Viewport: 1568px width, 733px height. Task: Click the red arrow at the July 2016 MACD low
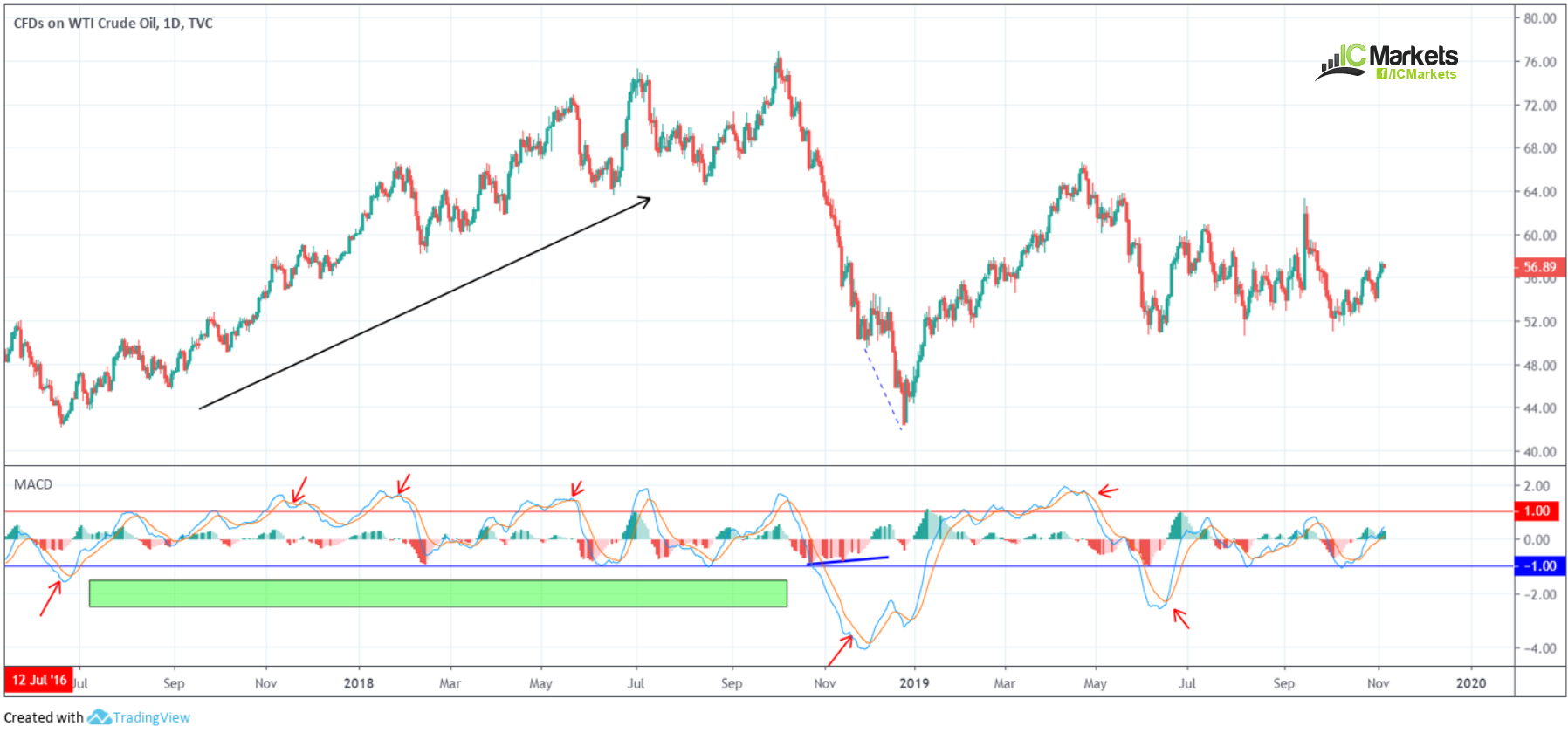(51, 599)
